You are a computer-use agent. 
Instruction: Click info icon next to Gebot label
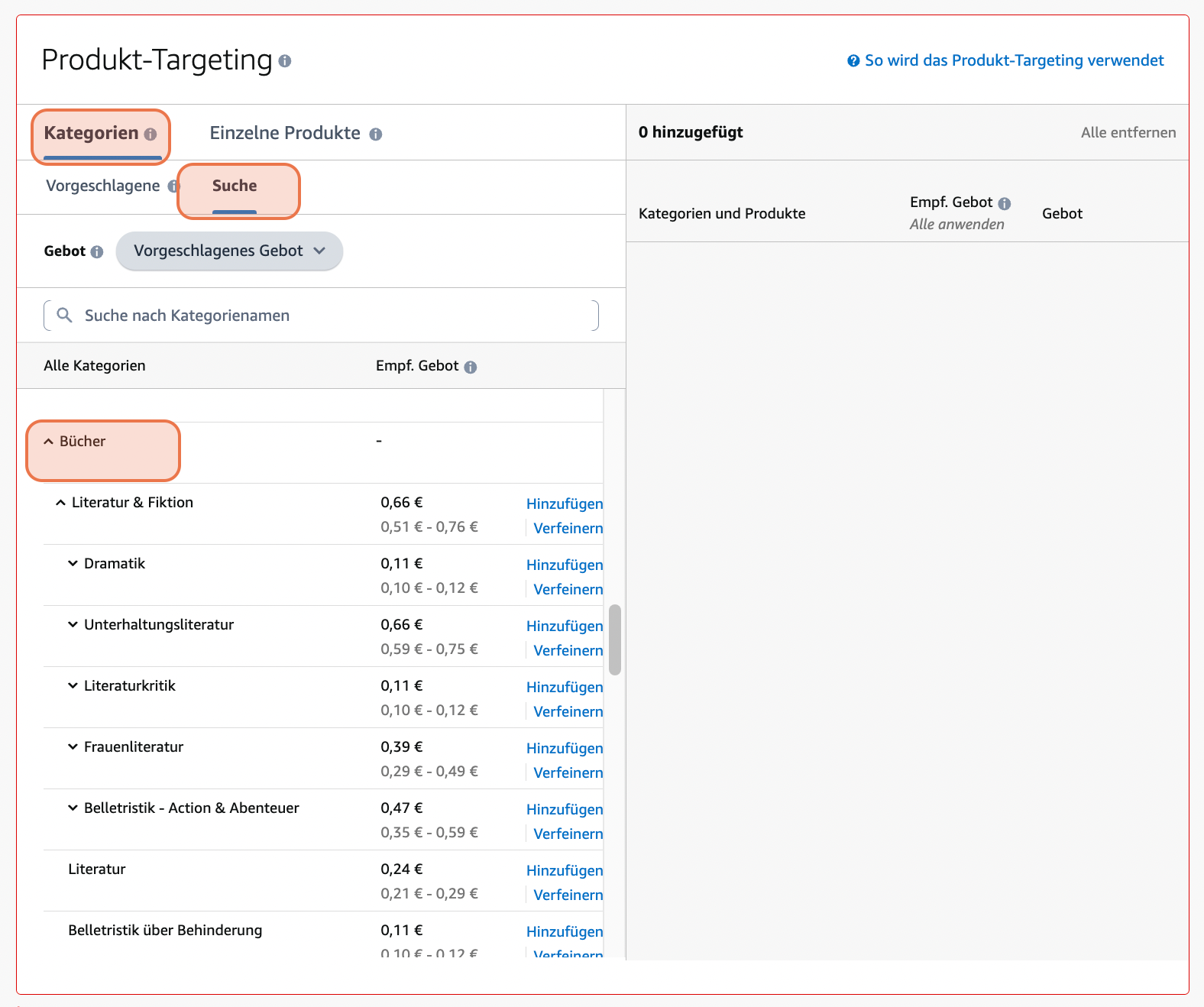(x=97, y=252)
